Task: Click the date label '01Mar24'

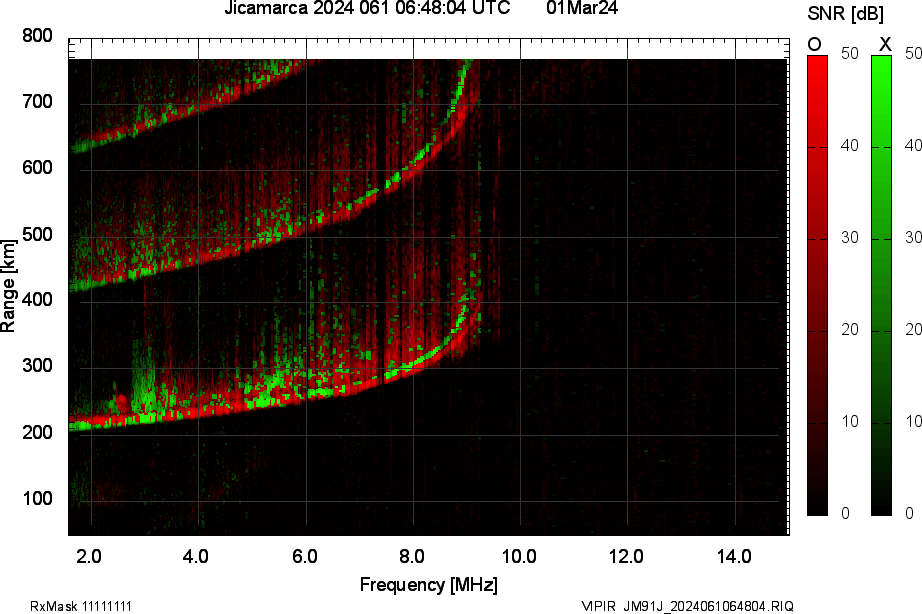Action: click(582, 8)
